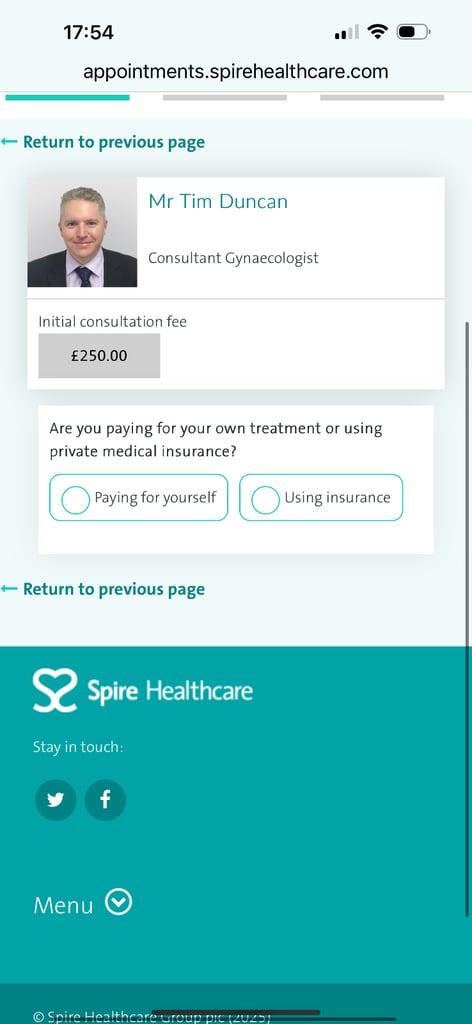The height and width of the screenshot is (1024, 472).
Task: Select Paying for yourself radio option
Action: 138,498
